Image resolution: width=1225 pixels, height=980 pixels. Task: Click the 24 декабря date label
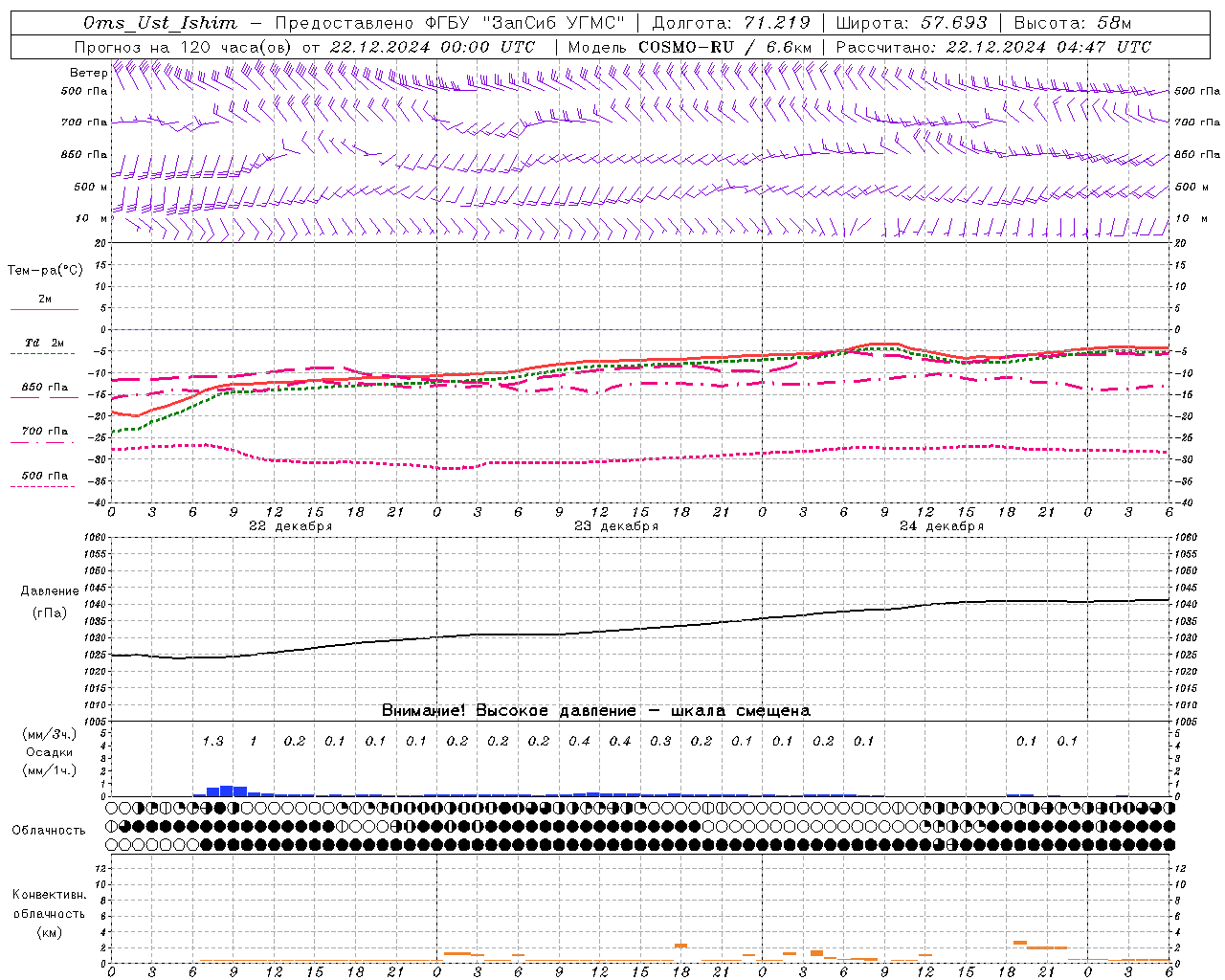pos(942,526)
